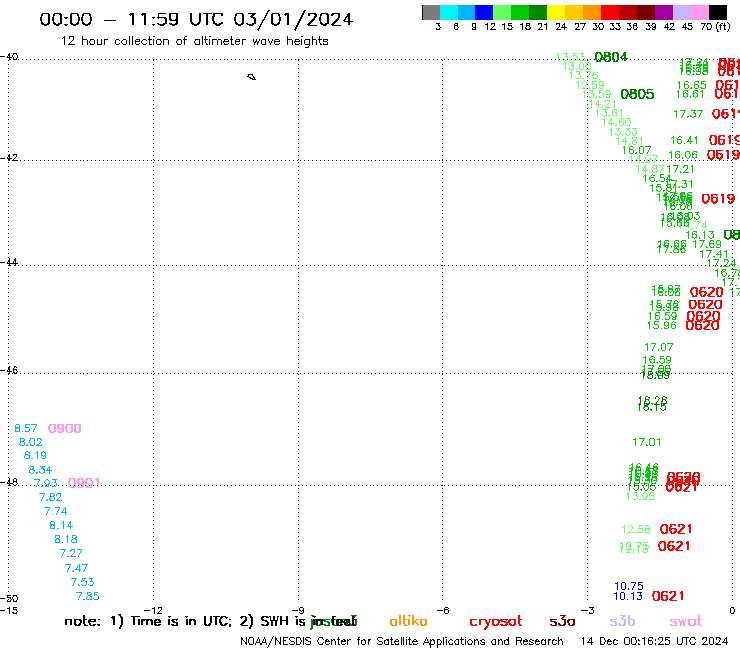This screenshot has width=740, height=650.
Task: Click subtitle '12 hour collection of altimeter wave heights'
Action: [194, 41]
